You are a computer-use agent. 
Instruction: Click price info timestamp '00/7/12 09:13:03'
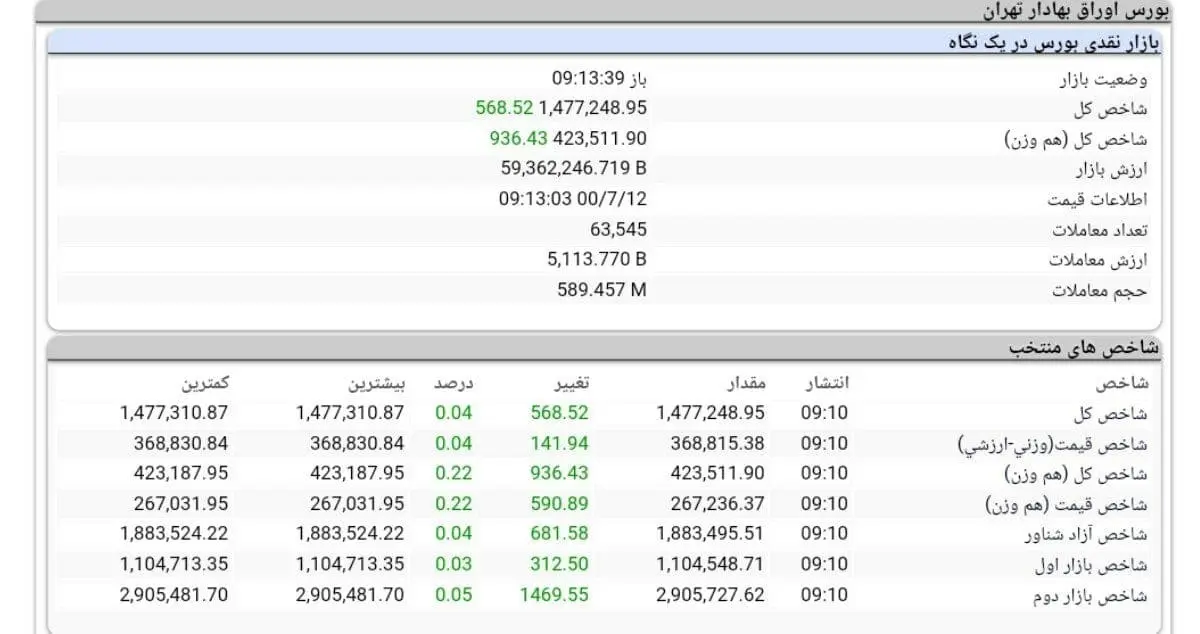[573, 198]
